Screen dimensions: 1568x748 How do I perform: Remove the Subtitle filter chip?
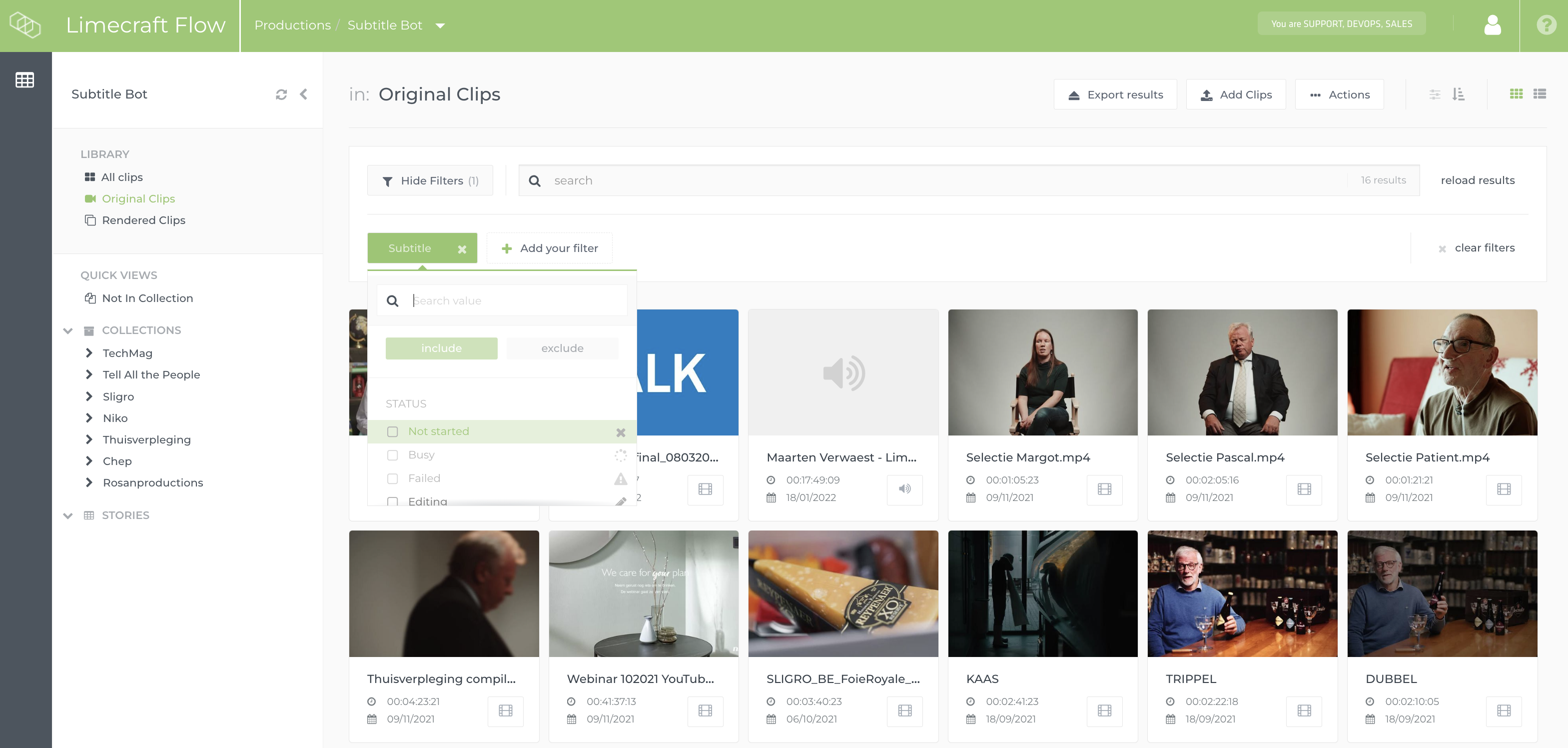(x=462, y=249)
